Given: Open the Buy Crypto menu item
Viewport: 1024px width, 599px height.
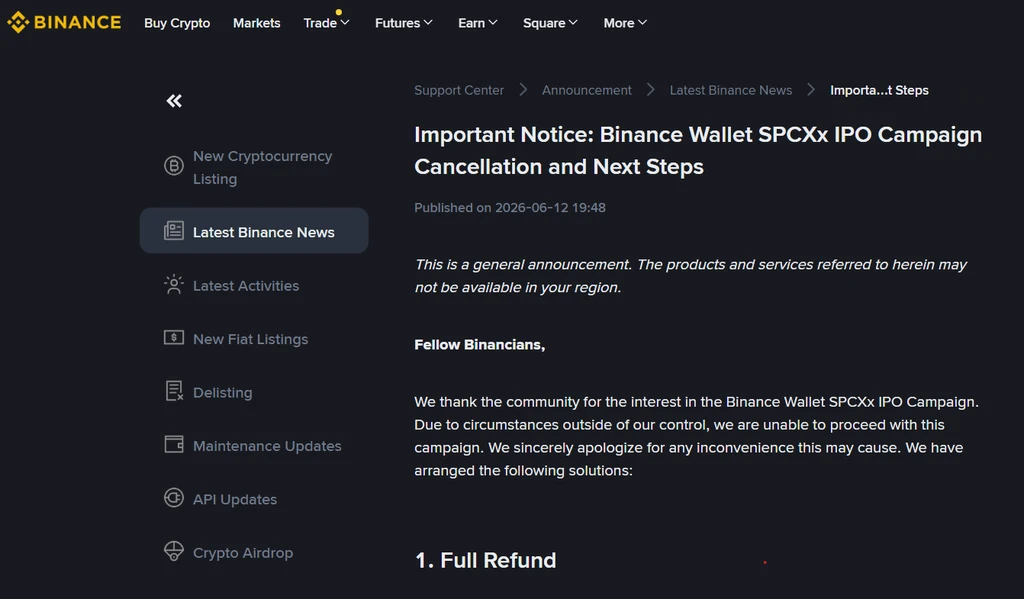Looking at the screenshot, I should click(x=177, y=23).
